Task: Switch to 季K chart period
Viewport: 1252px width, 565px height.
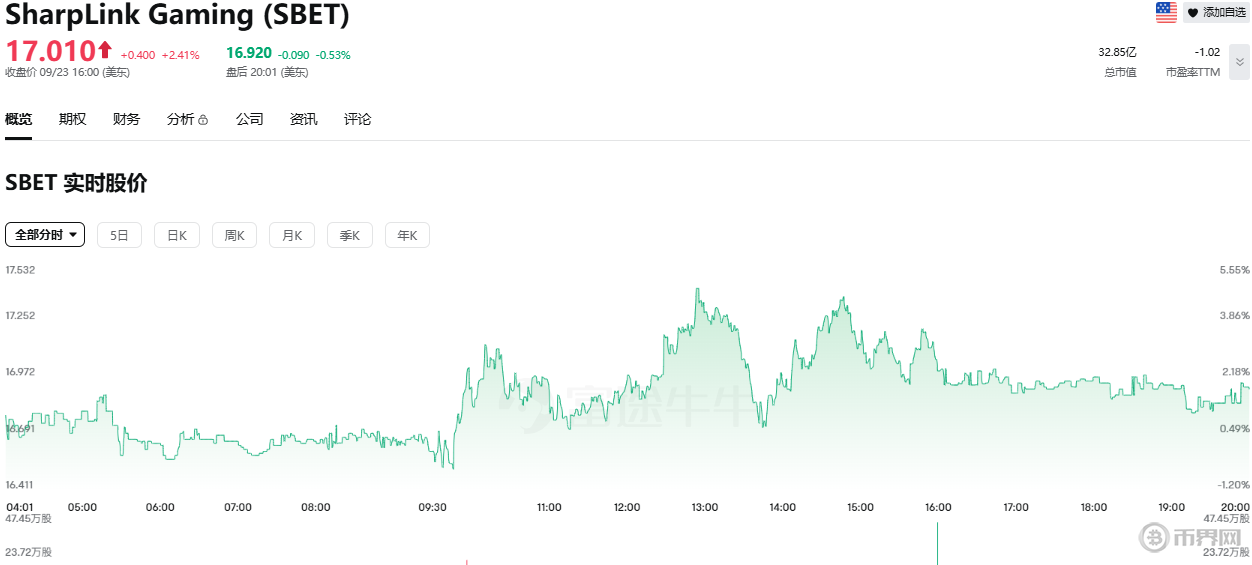Action: (349, 235)
